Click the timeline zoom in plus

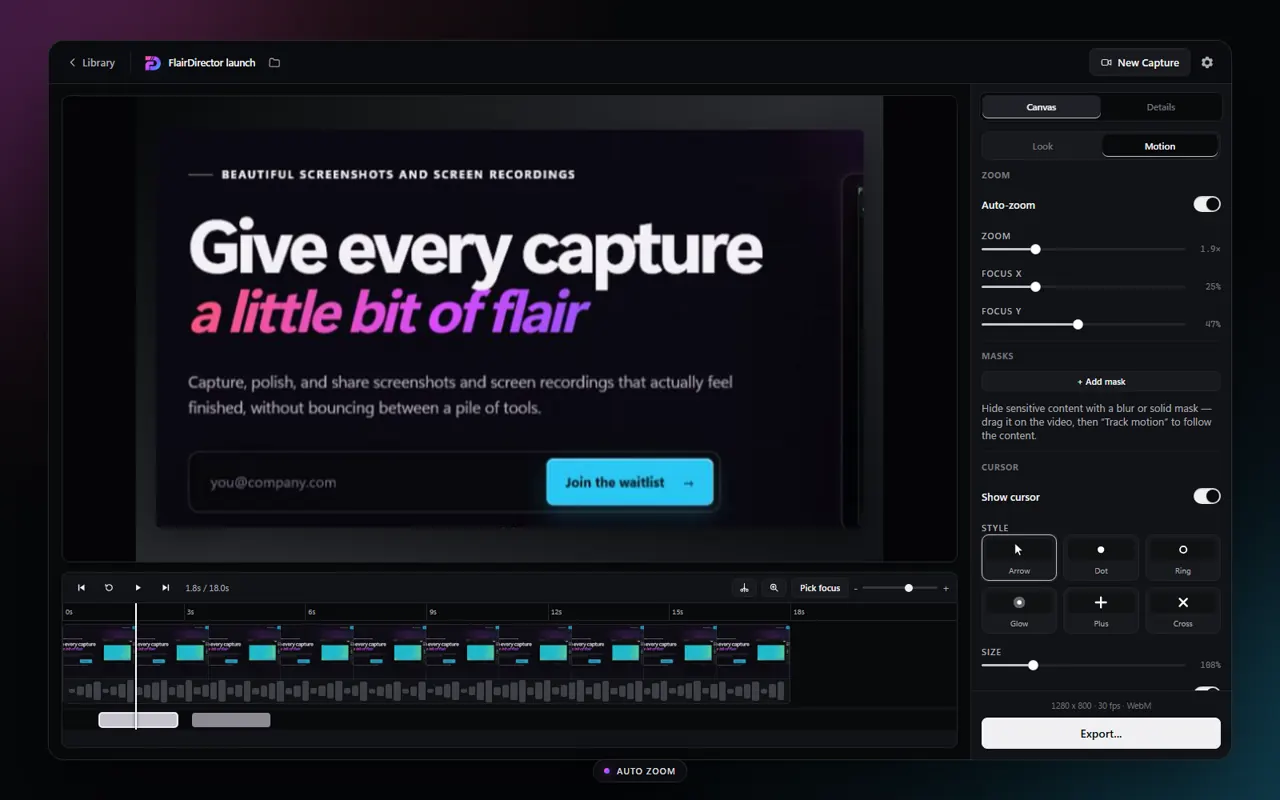[x=946, y=588]
